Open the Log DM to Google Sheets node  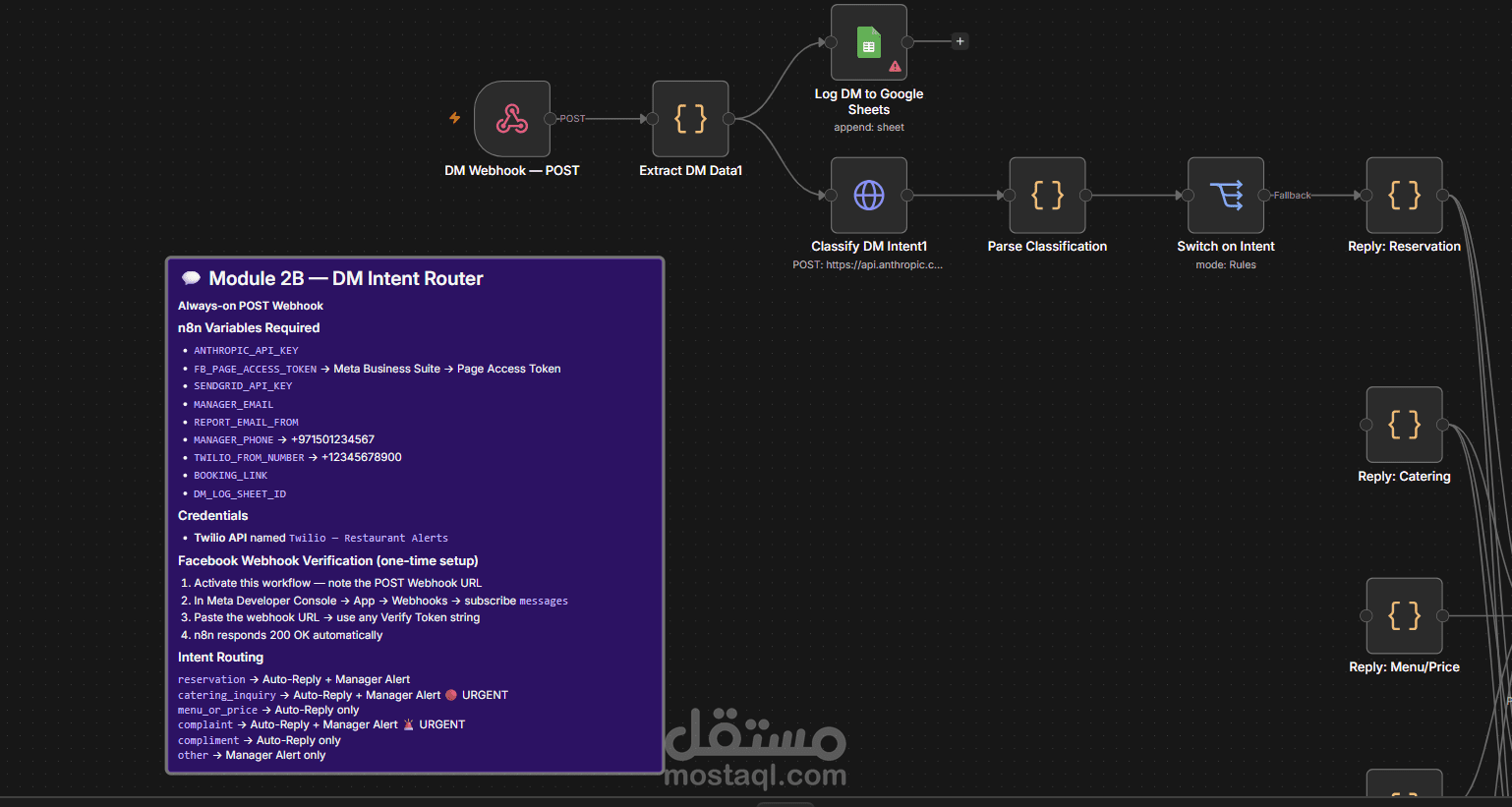(869, 42)
